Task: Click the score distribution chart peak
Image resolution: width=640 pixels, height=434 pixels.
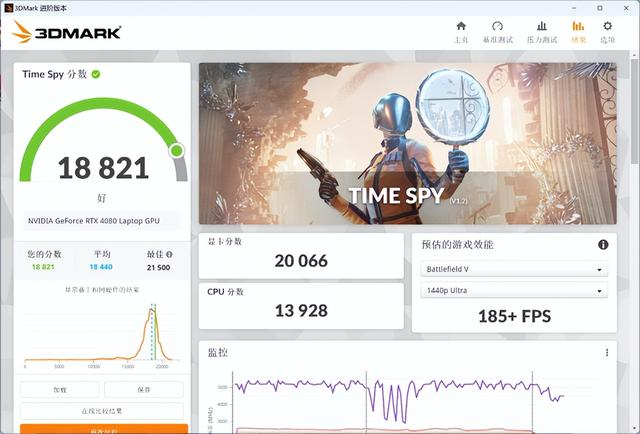Action: click(x=151, y=310)
